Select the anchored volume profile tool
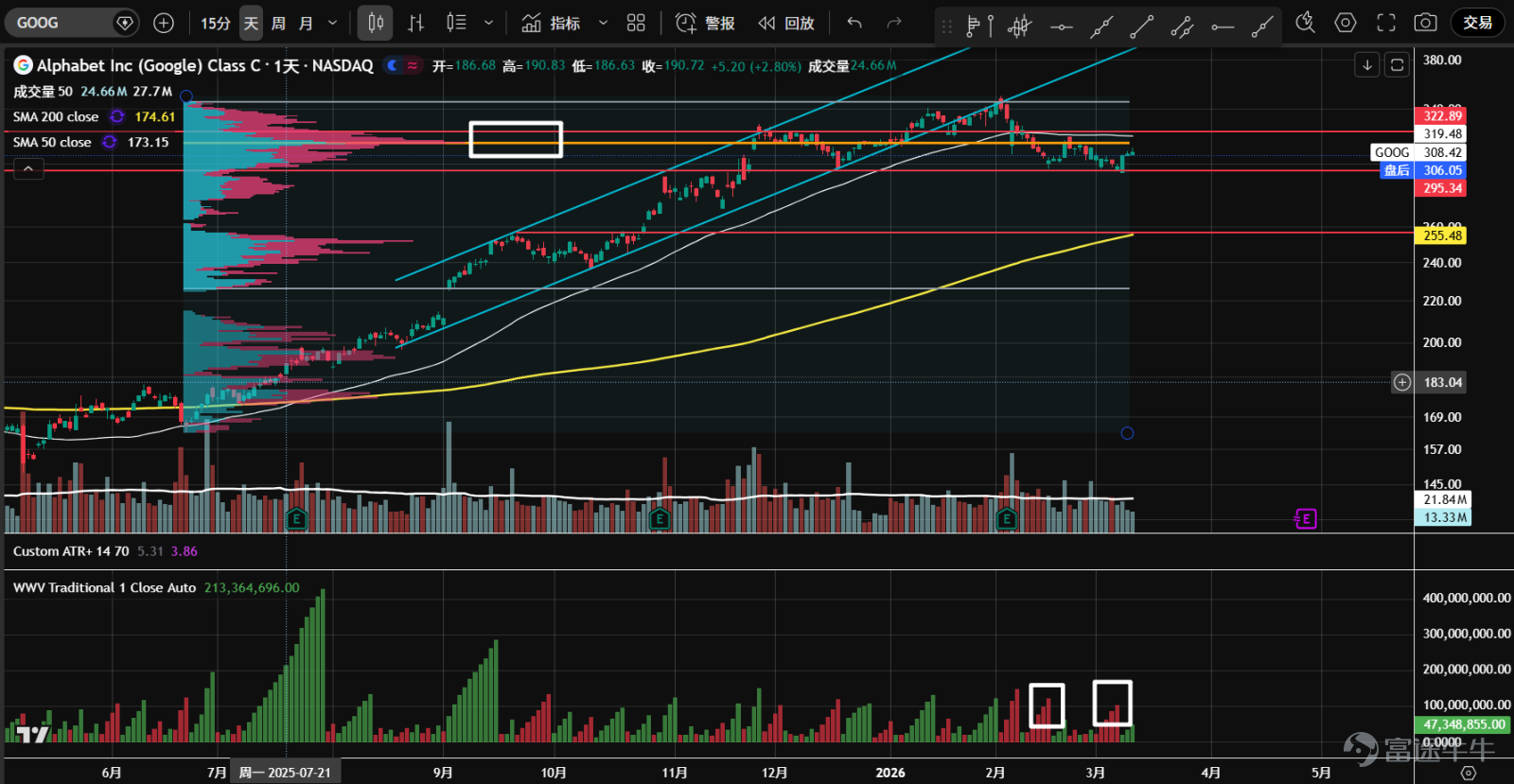This screenshot has height=784, width=1514. click(x=979, y=26)
